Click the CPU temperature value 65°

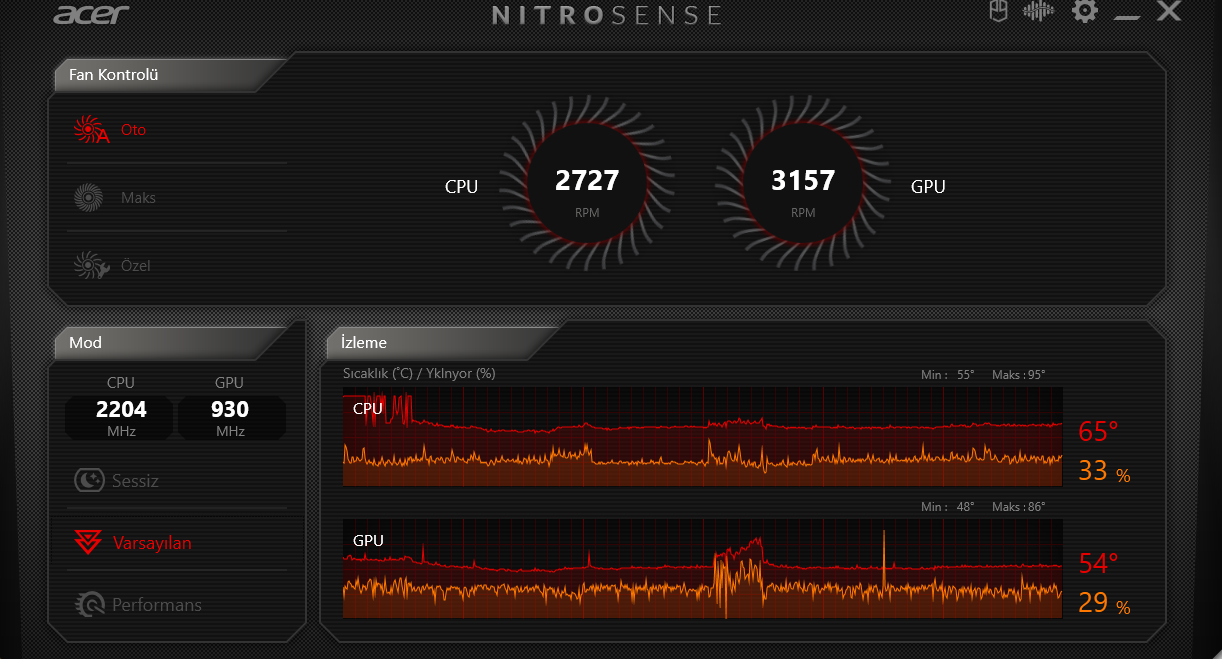[x=1098, y=432]
